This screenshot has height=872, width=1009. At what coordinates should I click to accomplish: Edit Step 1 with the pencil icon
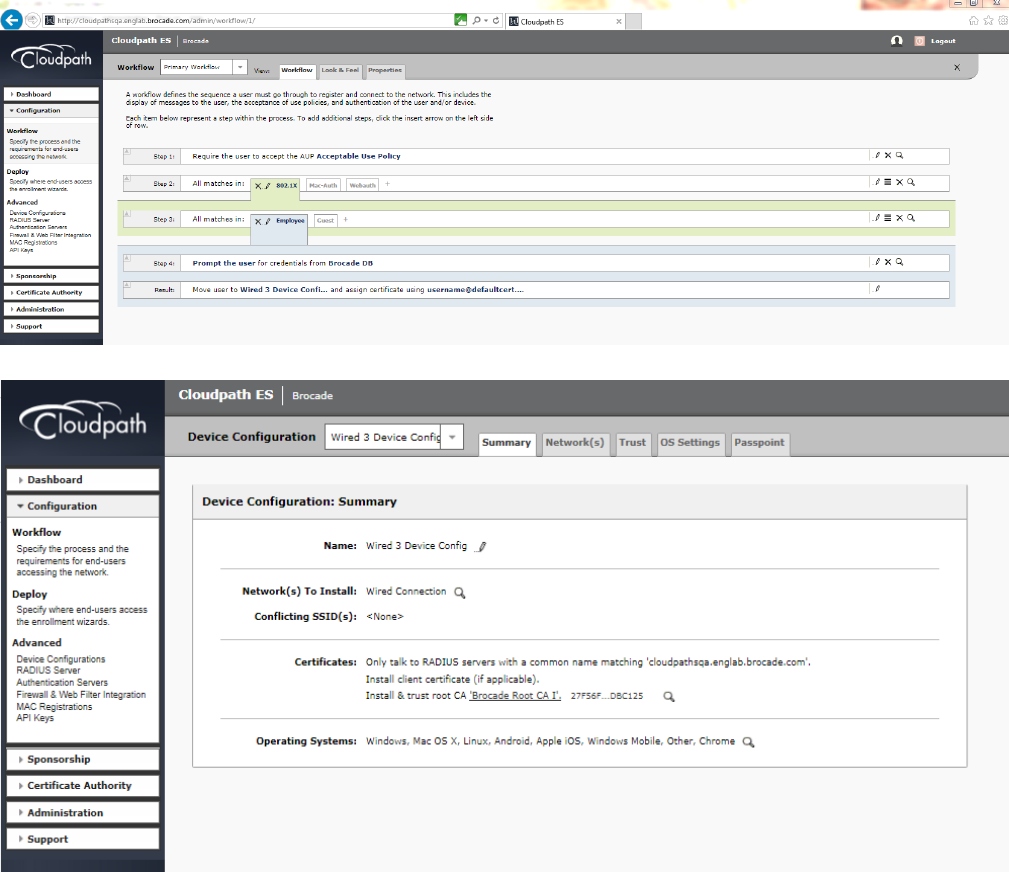pyautogui.click(x=877, y=155)
